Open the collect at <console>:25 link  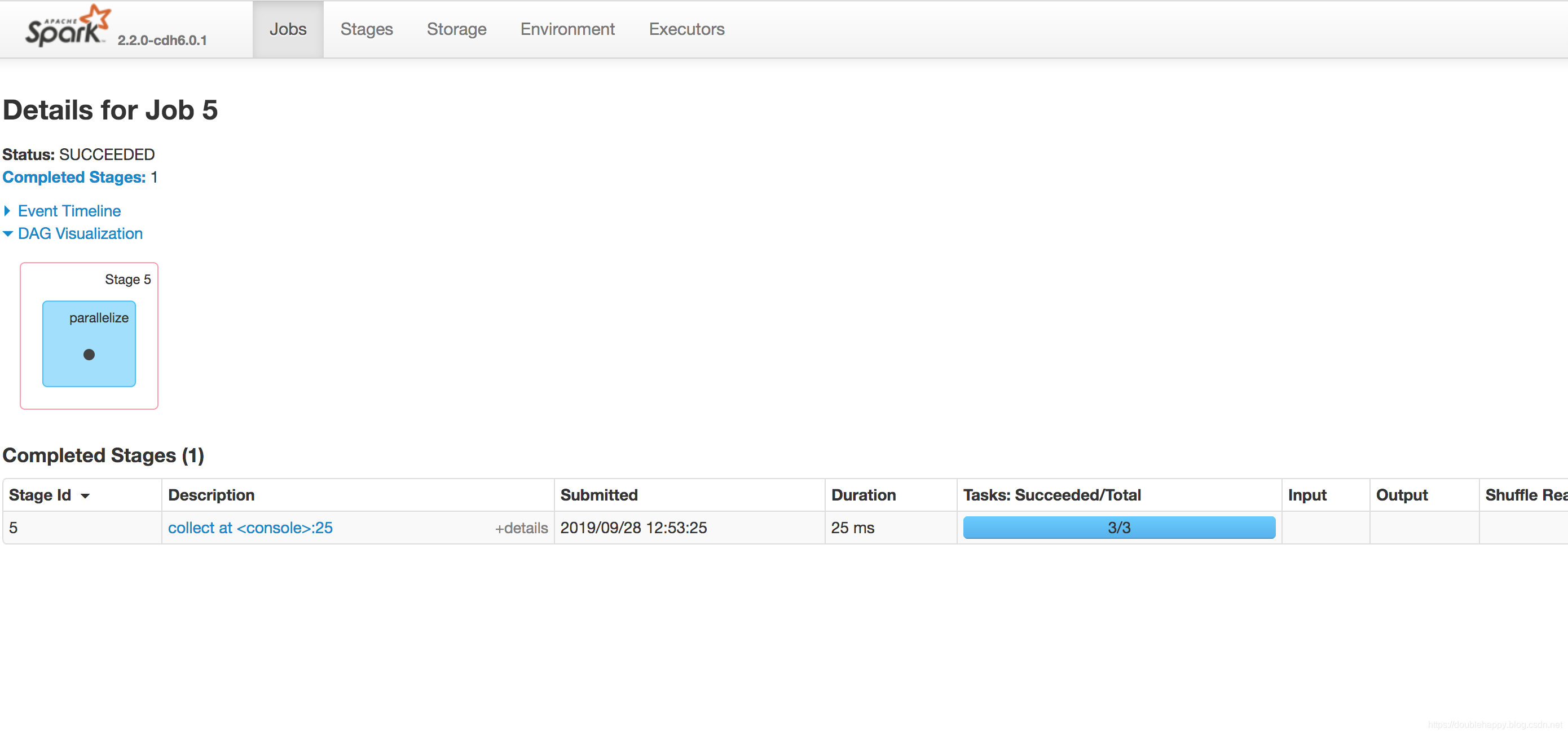pos(250,528)
